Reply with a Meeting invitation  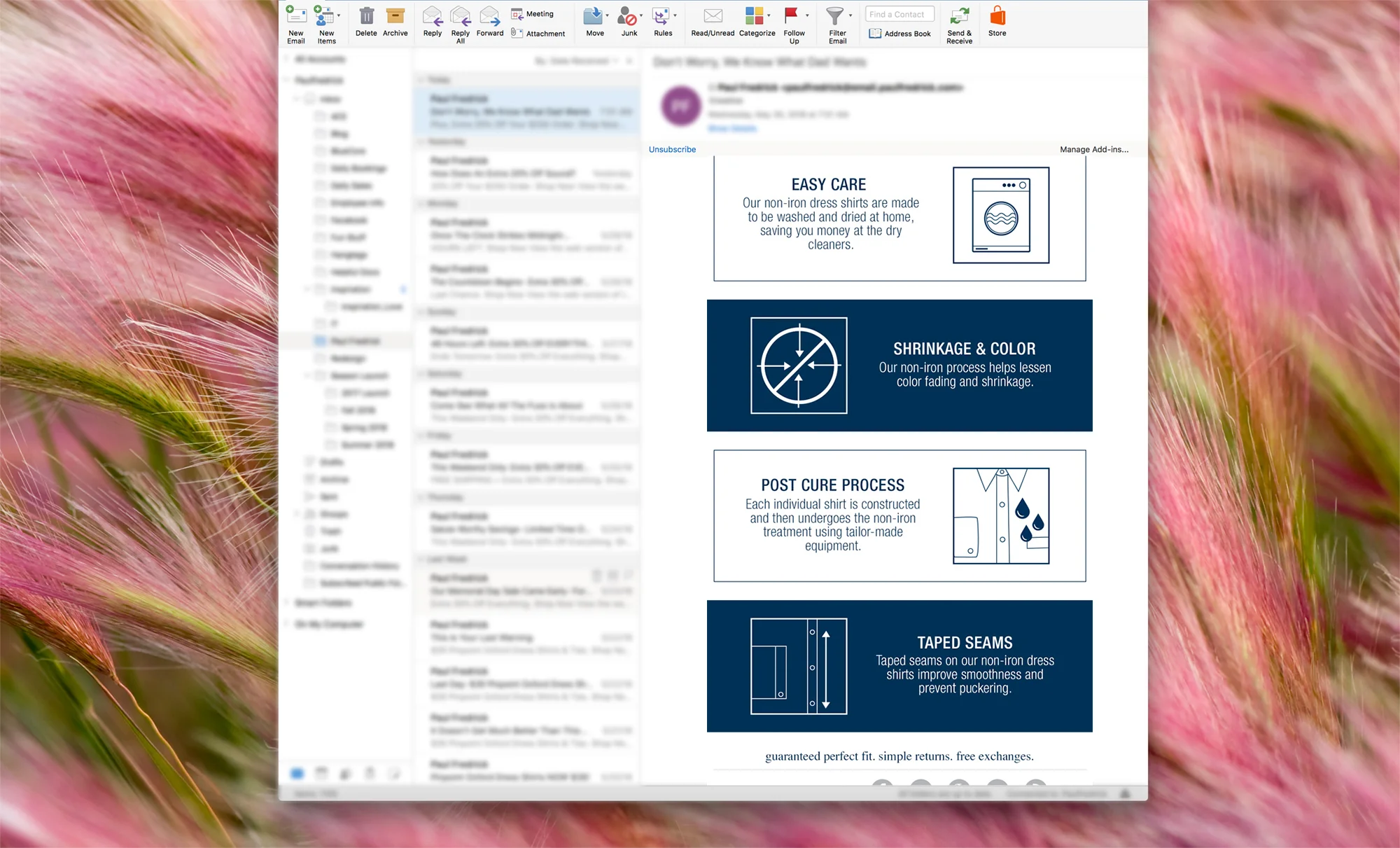click(533, 14)
